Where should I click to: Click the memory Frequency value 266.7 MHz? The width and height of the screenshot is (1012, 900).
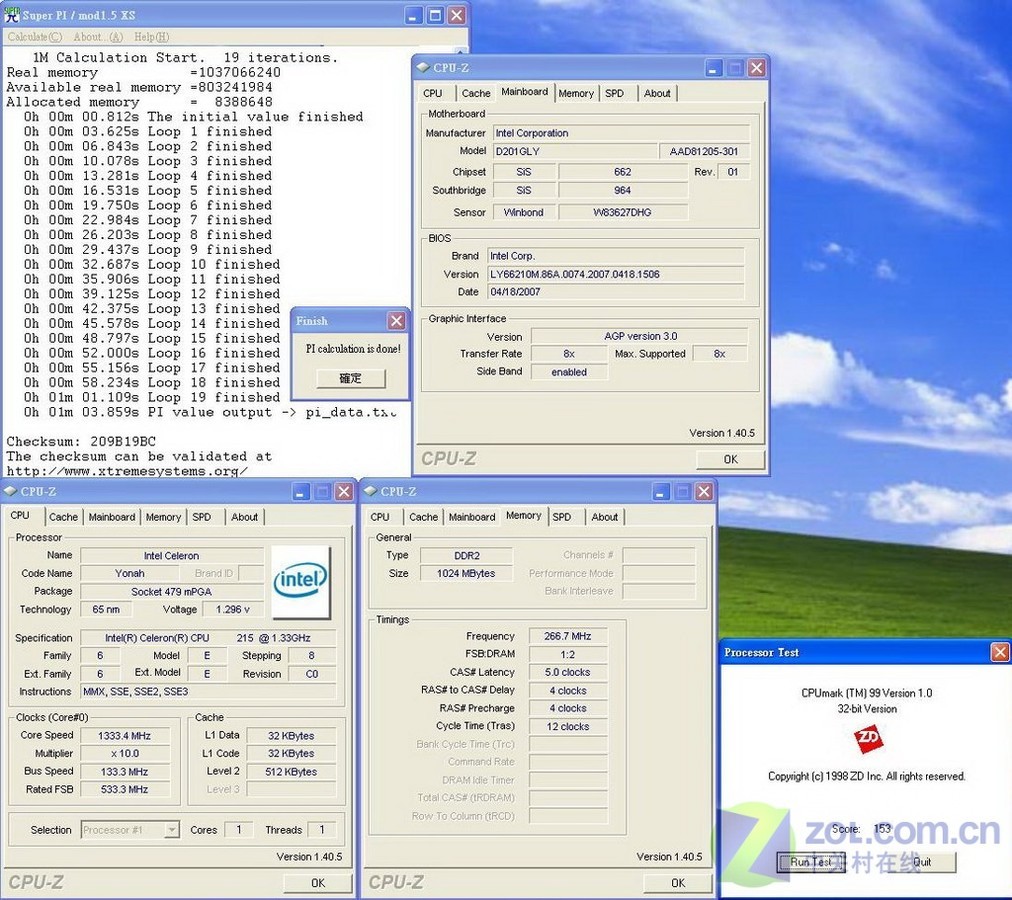(567, 636)
